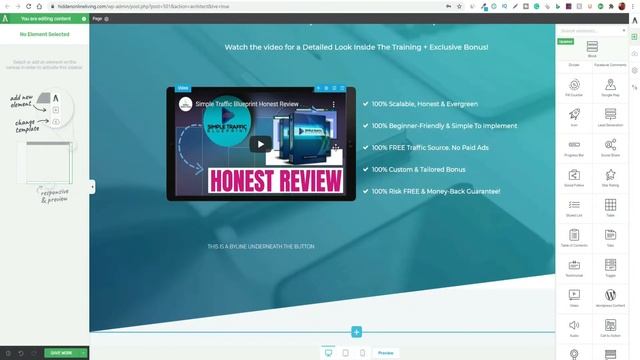The image size is (640, 360).
Task: Add the Styled List element
Action: pyautogui.click(x=574, y=208)
